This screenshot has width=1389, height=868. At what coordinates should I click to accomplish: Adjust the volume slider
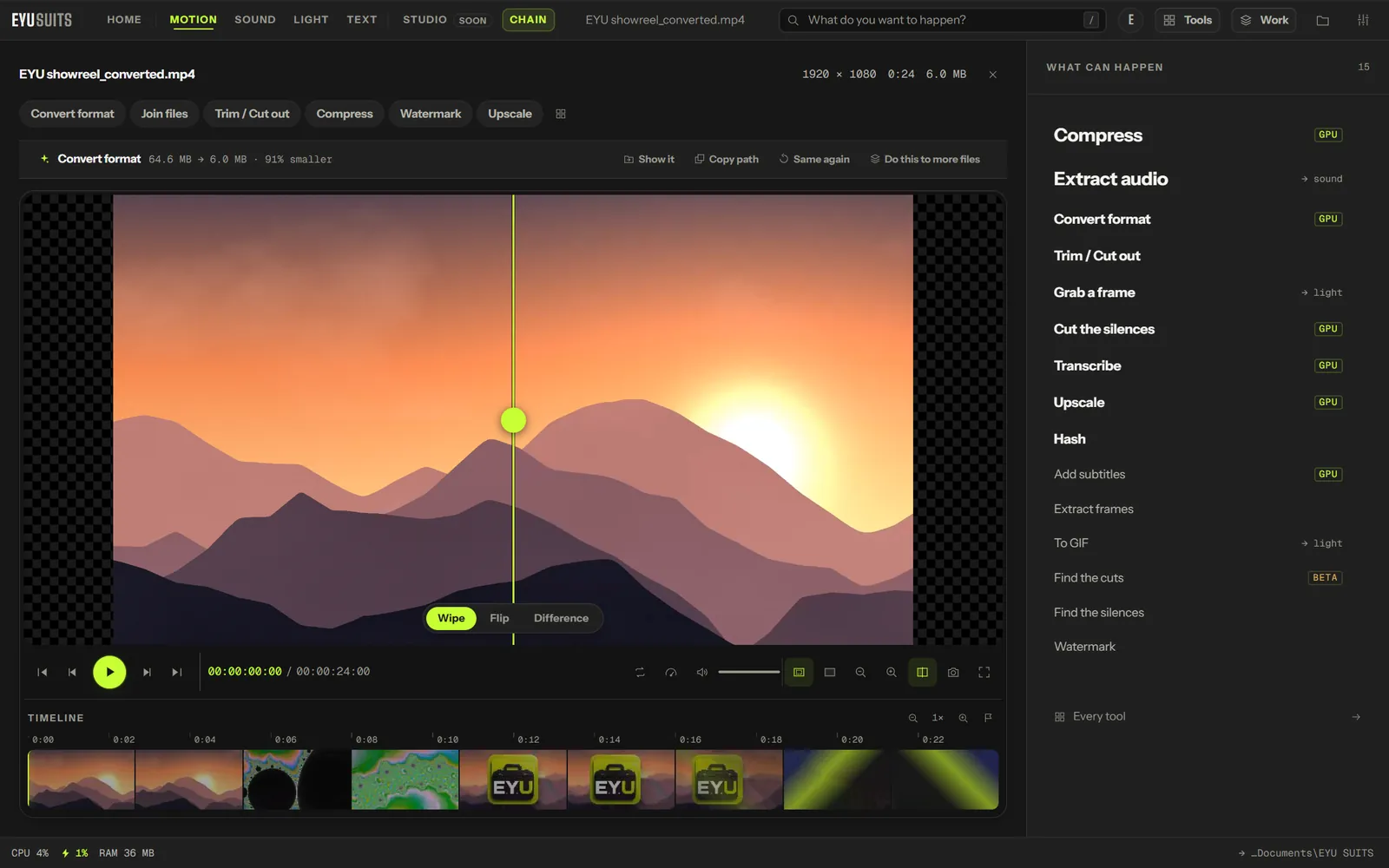[749, 672]
